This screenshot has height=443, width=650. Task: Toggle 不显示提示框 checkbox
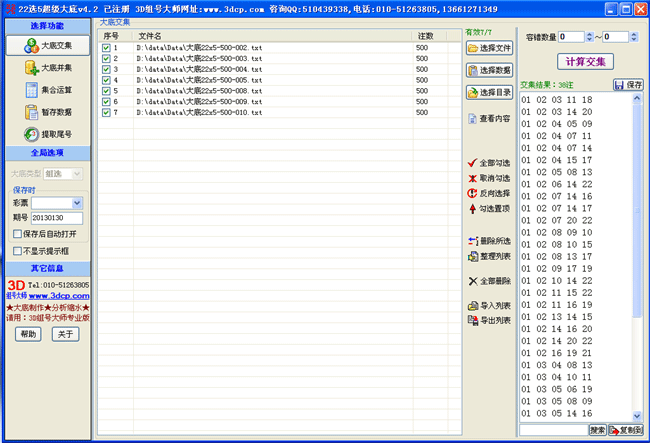click(17, 251)
